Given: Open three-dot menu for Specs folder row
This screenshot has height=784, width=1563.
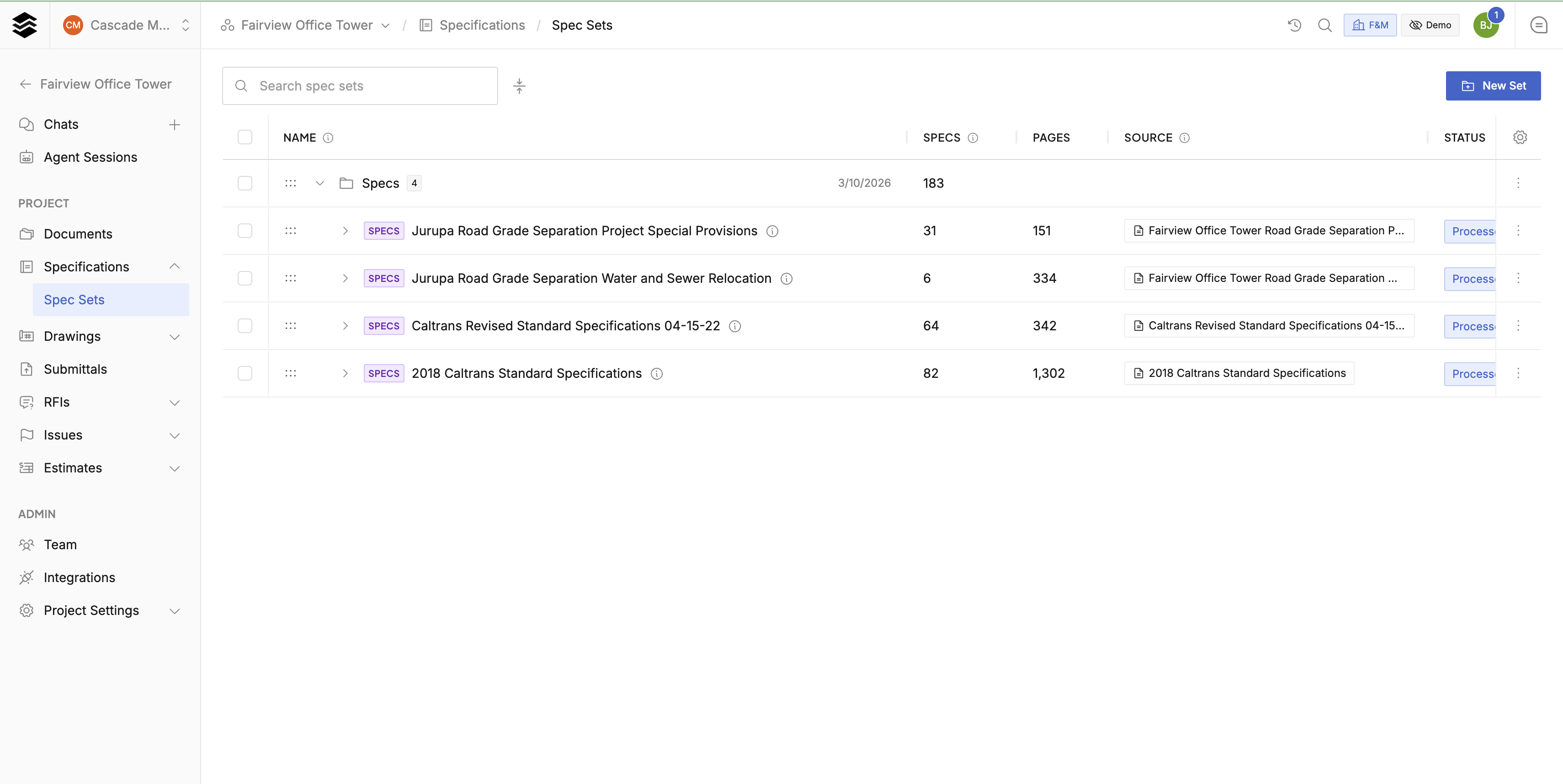Looking at the screenshot, I should pos(1518,183).
